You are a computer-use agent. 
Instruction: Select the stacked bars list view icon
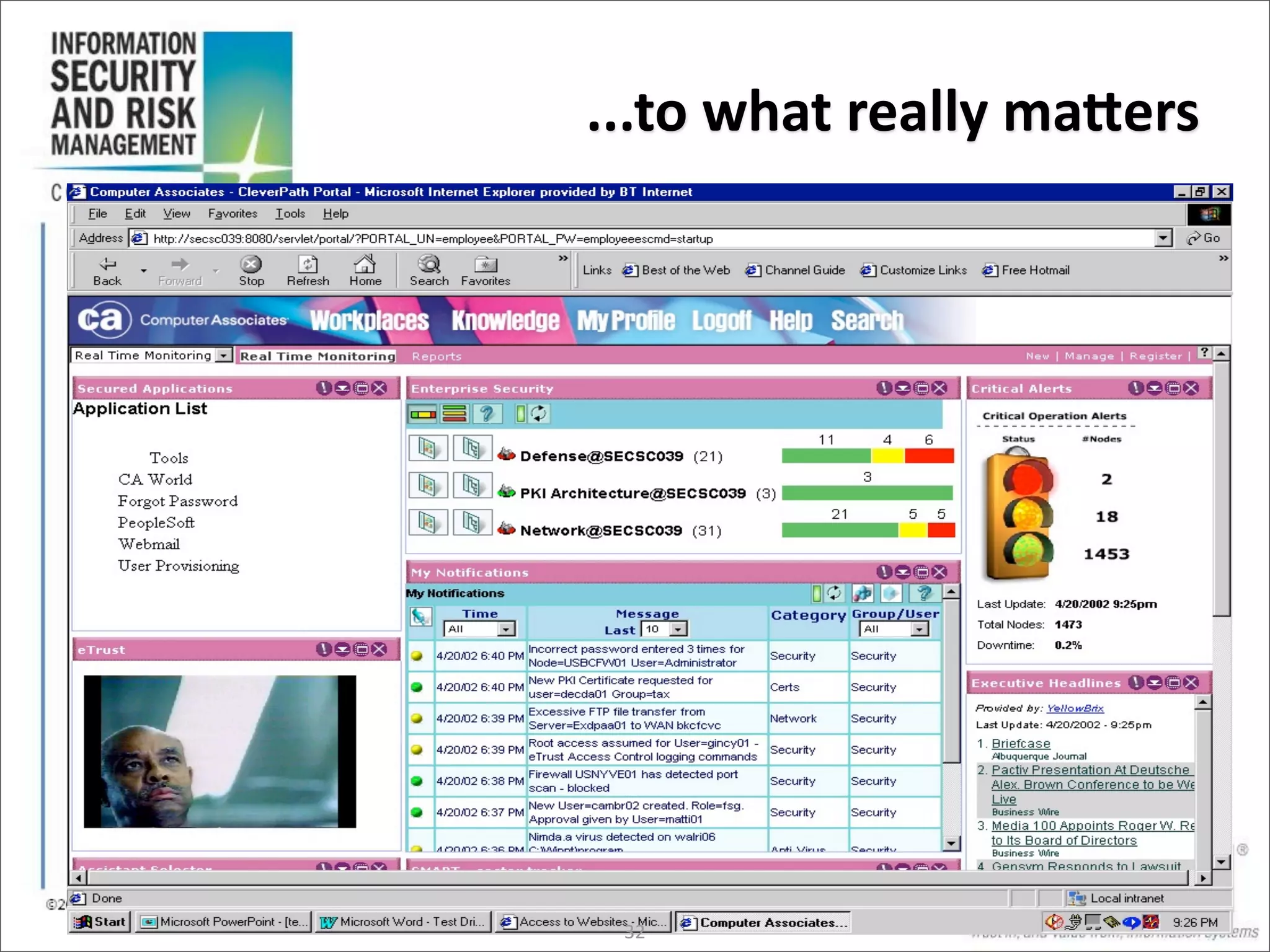455,413
